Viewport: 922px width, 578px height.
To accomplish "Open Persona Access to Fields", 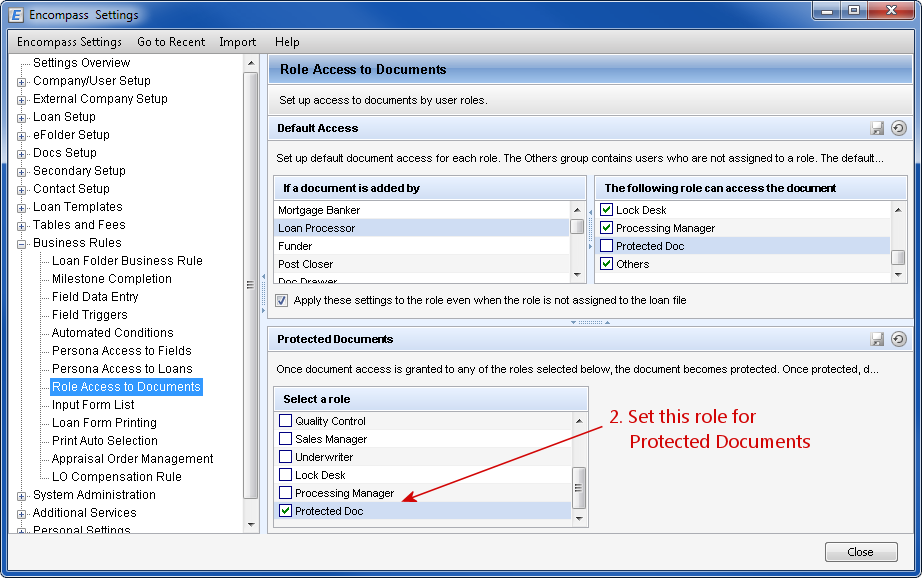I will tap(122, 351).
